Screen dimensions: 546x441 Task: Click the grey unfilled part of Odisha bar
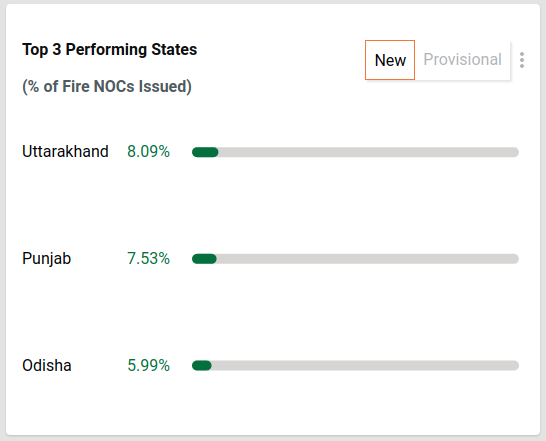(x=365, y=365)
